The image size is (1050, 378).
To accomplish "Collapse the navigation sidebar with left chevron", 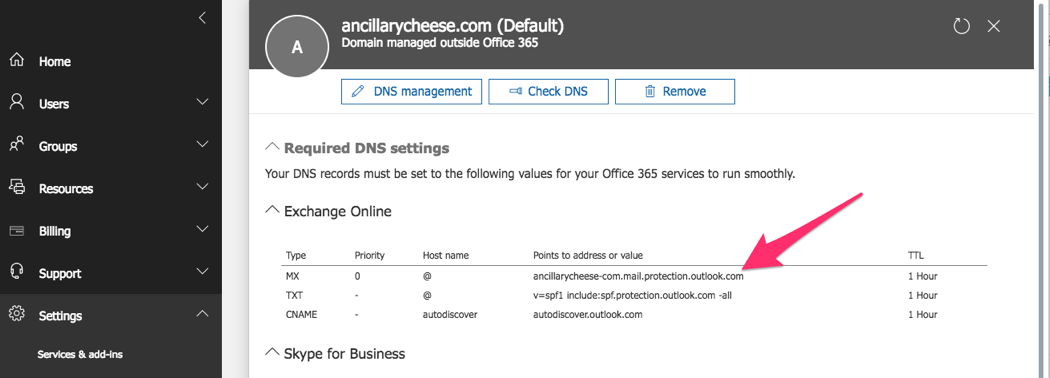I will point(202,19).
